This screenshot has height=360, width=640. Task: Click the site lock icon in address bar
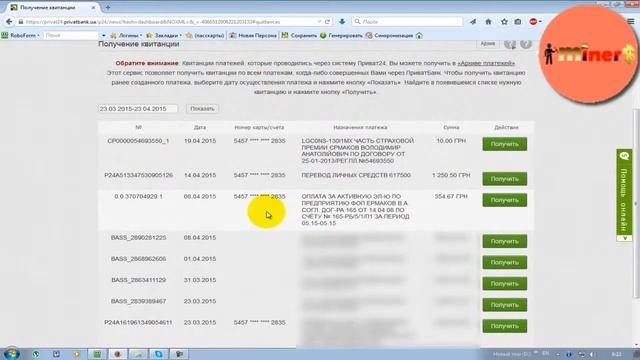[21, 22]
